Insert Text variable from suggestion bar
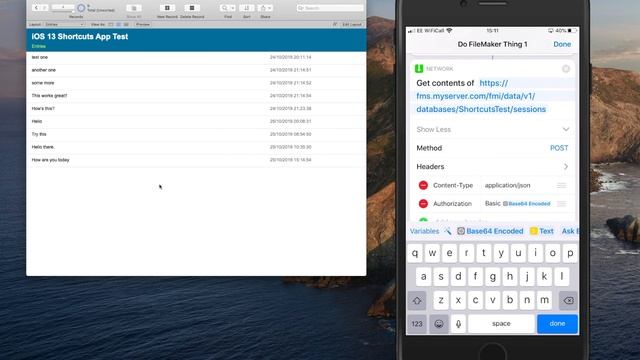 tap(542, 231)
